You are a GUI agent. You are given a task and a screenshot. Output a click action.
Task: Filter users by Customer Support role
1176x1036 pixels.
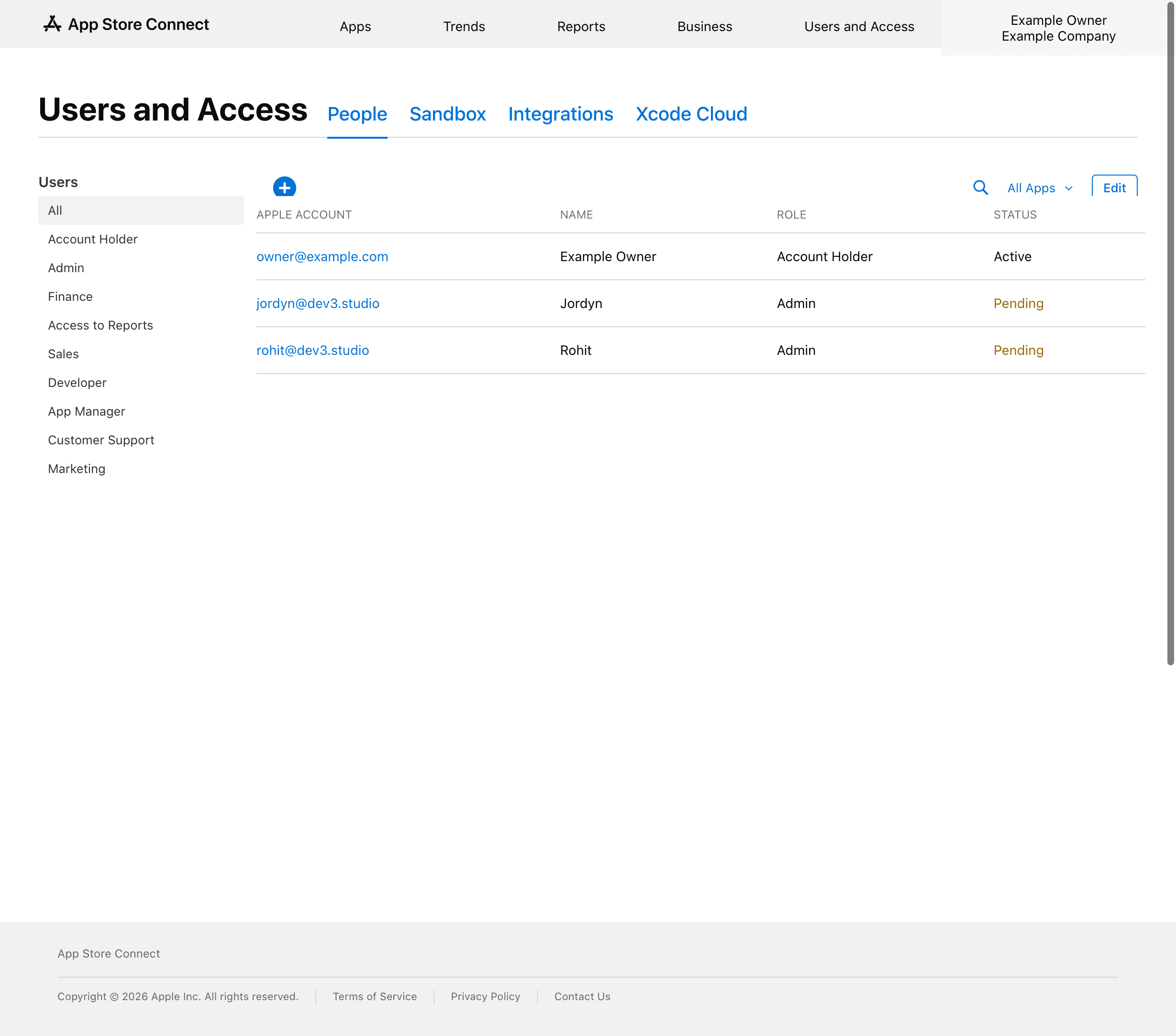[101, 441]
